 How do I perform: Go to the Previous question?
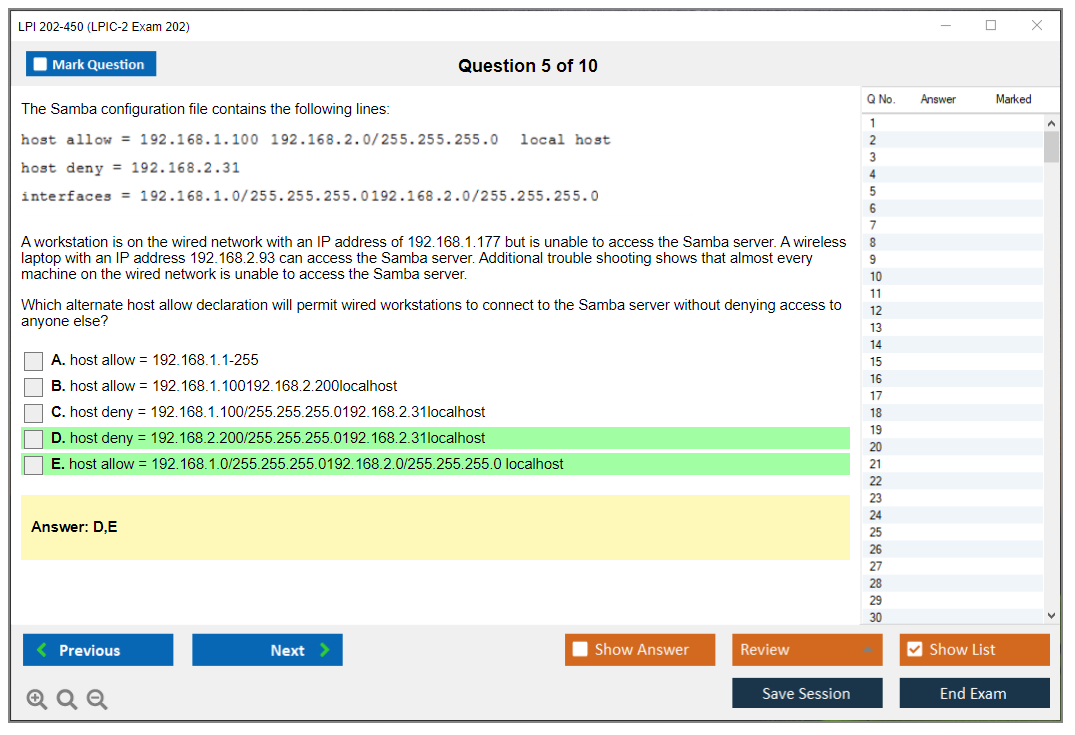point(98,650)
